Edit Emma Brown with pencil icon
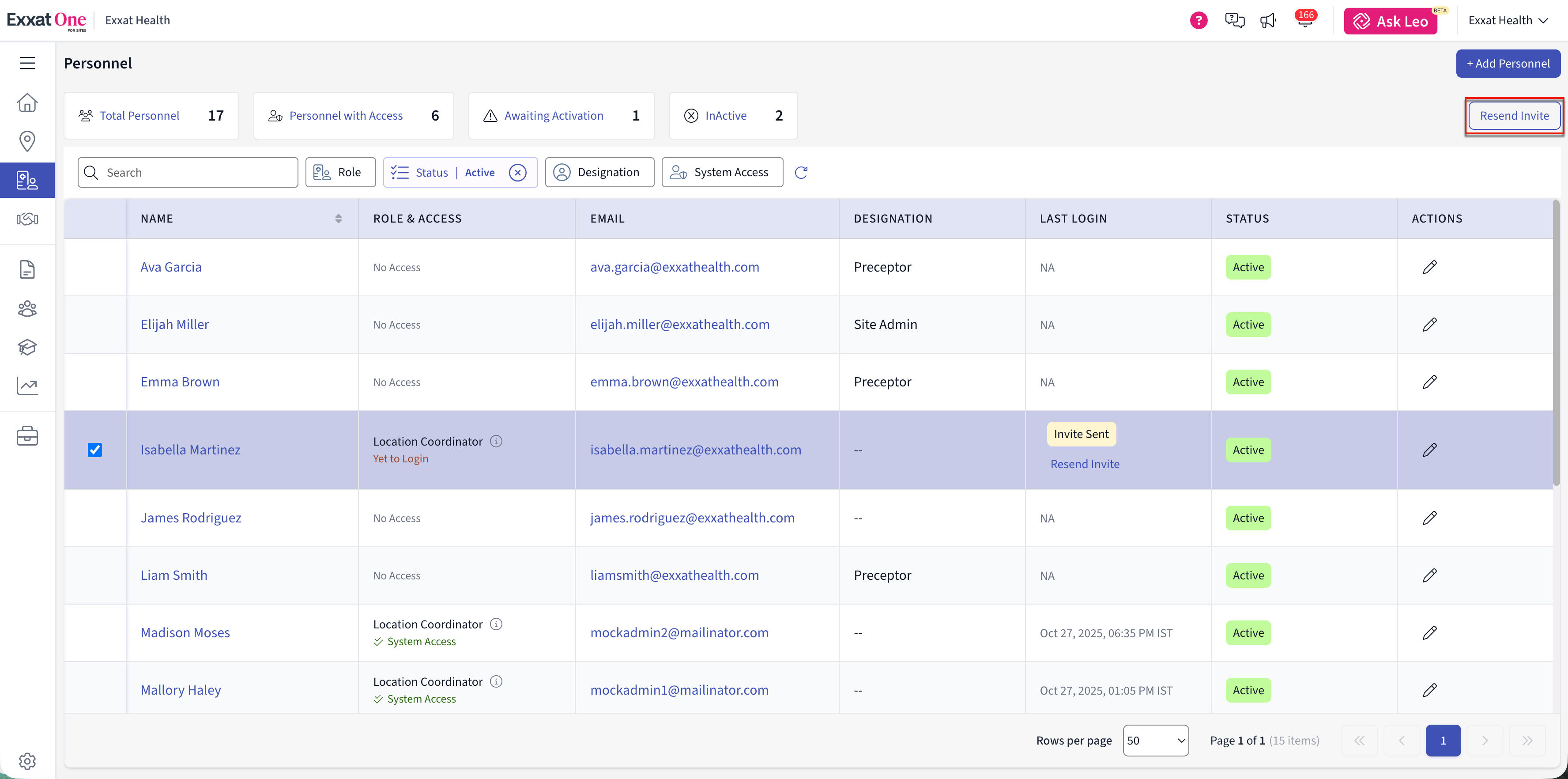Screen dimensions: 1568x779 click(1430, 382)
